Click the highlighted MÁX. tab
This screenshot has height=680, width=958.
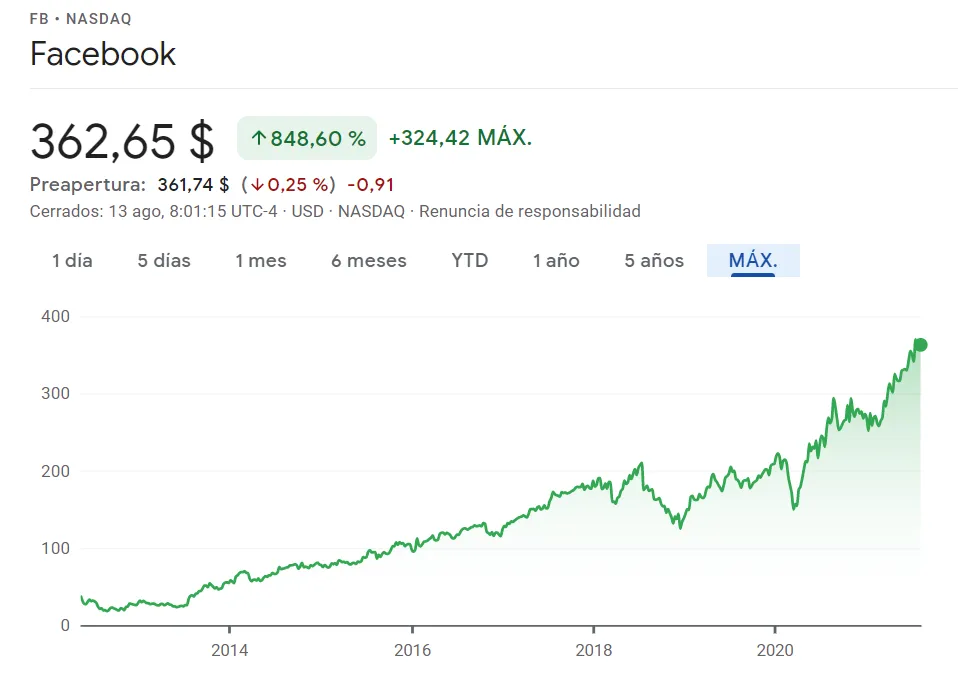[753, 261]
